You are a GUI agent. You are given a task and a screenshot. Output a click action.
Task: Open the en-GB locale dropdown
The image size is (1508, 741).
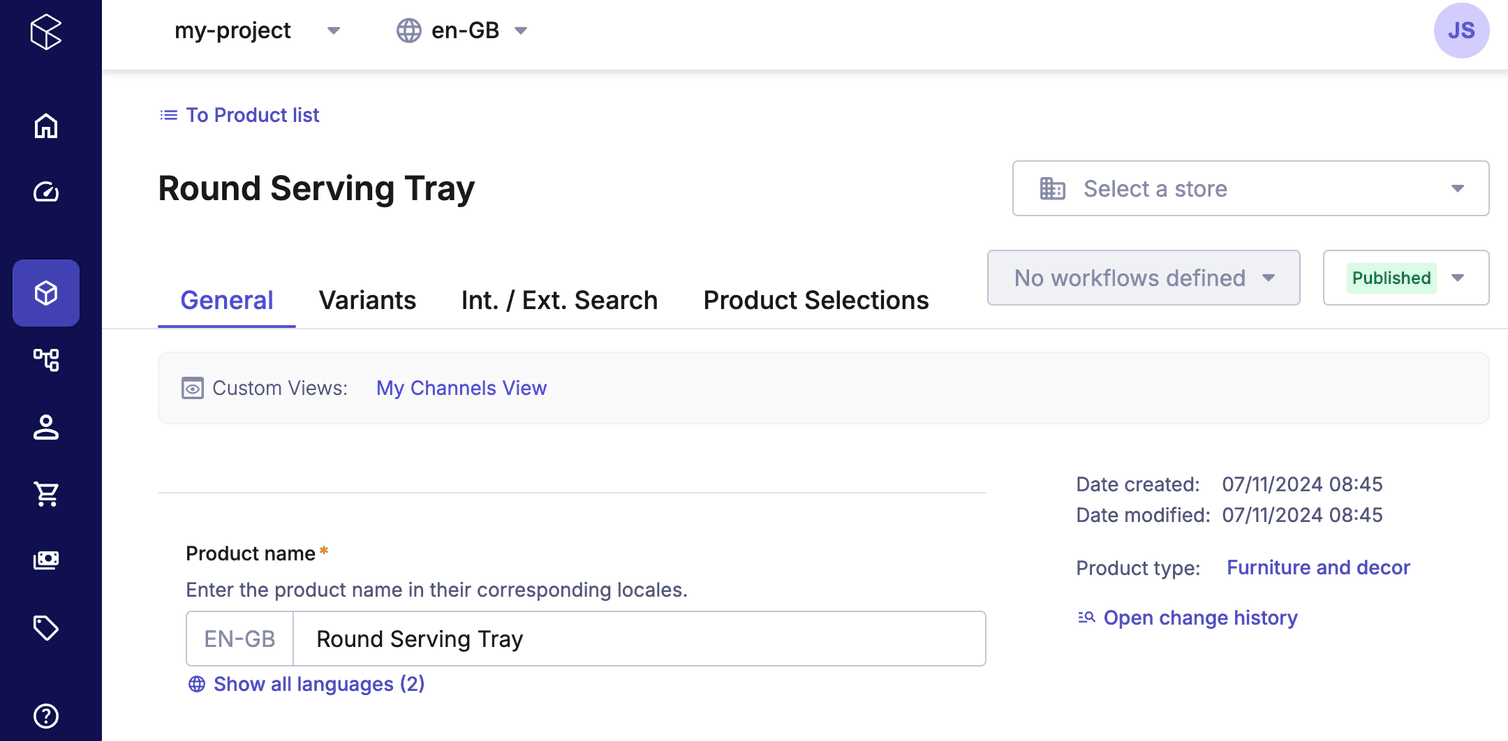[462, 31]
